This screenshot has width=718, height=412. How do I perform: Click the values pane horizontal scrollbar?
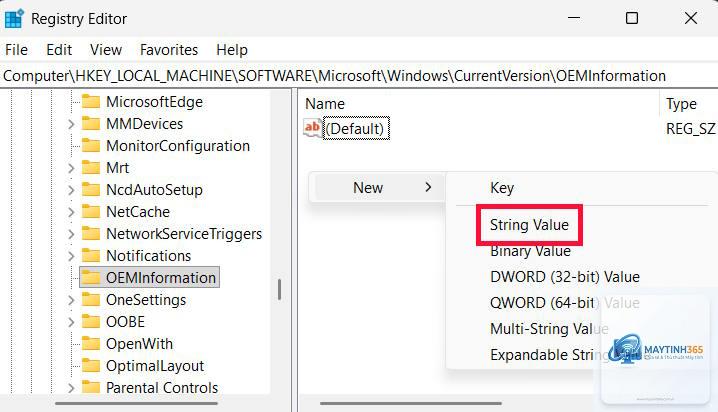[x=411, y=403]
